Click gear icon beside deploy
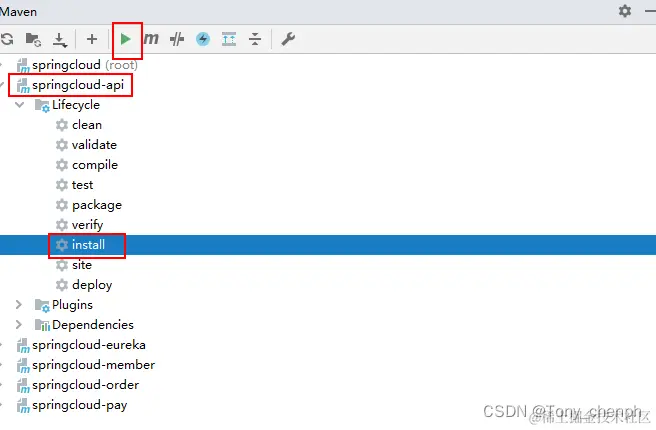This screenshot has width=656, height=430. (62, 285)
